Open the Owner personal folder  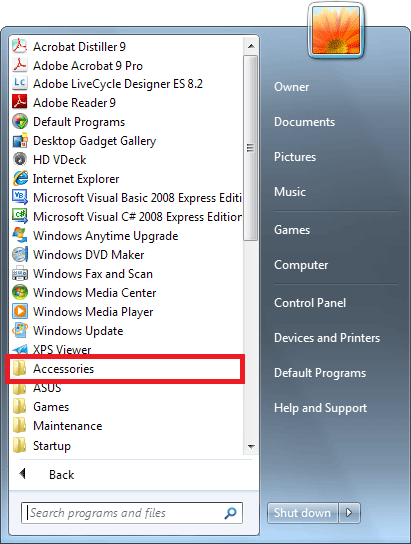click(x=291, y=87)
